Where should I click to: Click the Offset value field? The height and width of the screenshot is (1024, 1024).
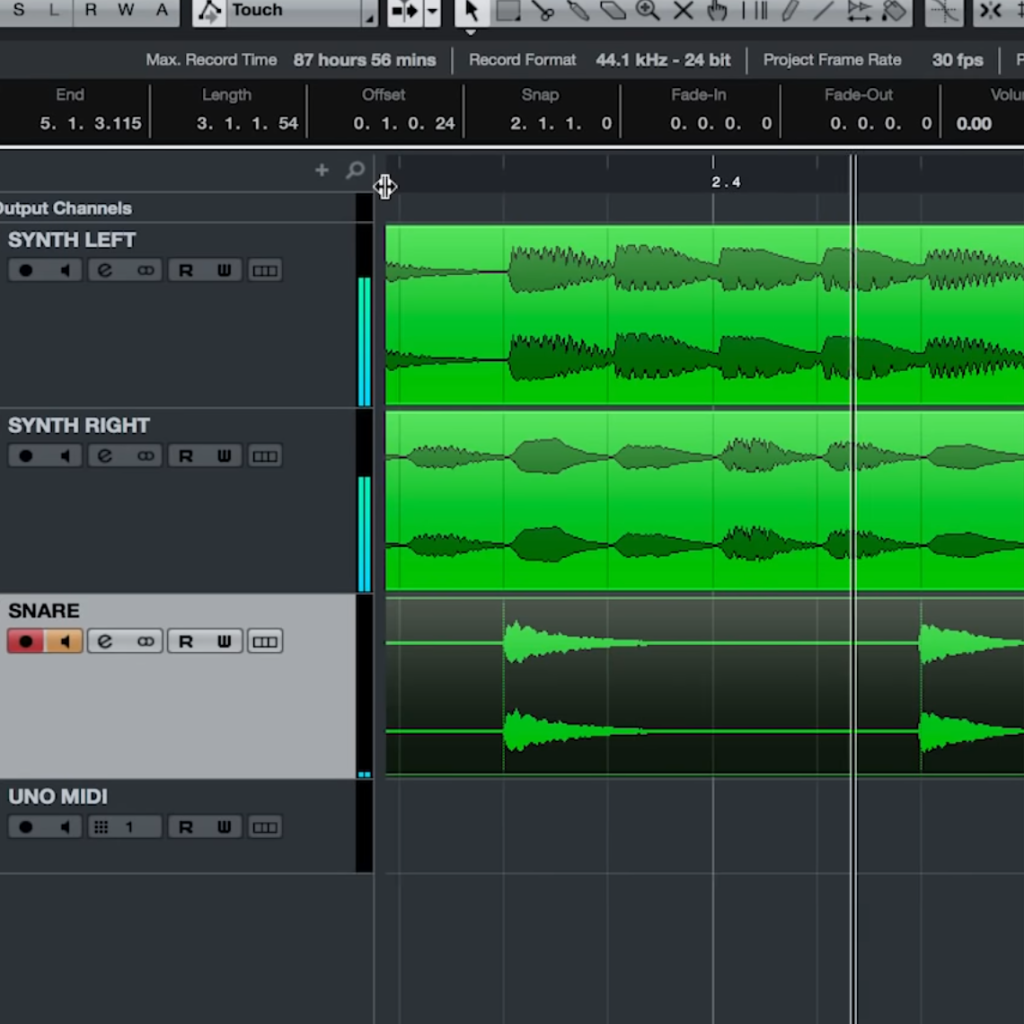(404, 123)
